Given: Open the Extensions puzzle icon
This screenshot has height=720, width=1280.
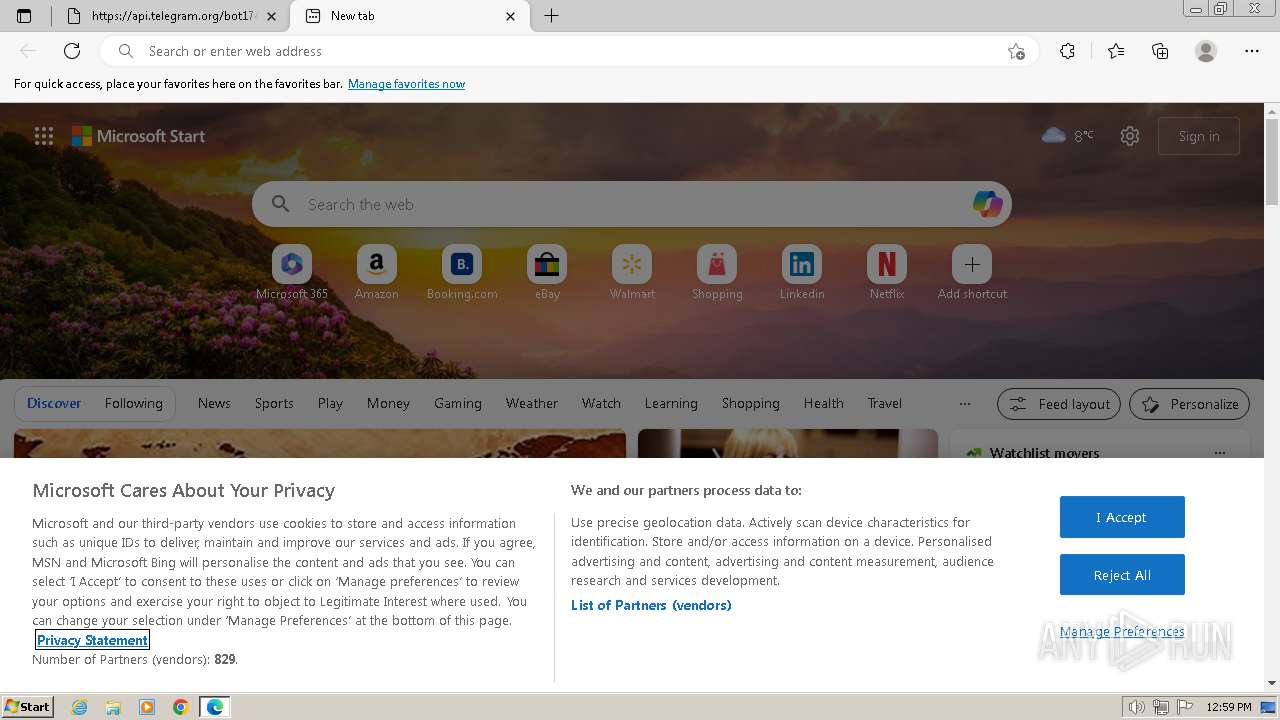Looking at the screenshot, I should (1067, 51).
